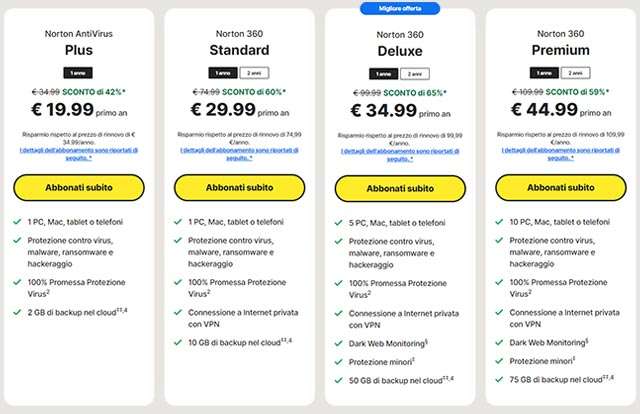Choose 1 anno for Norton 360 Standard

pos(223,72)
